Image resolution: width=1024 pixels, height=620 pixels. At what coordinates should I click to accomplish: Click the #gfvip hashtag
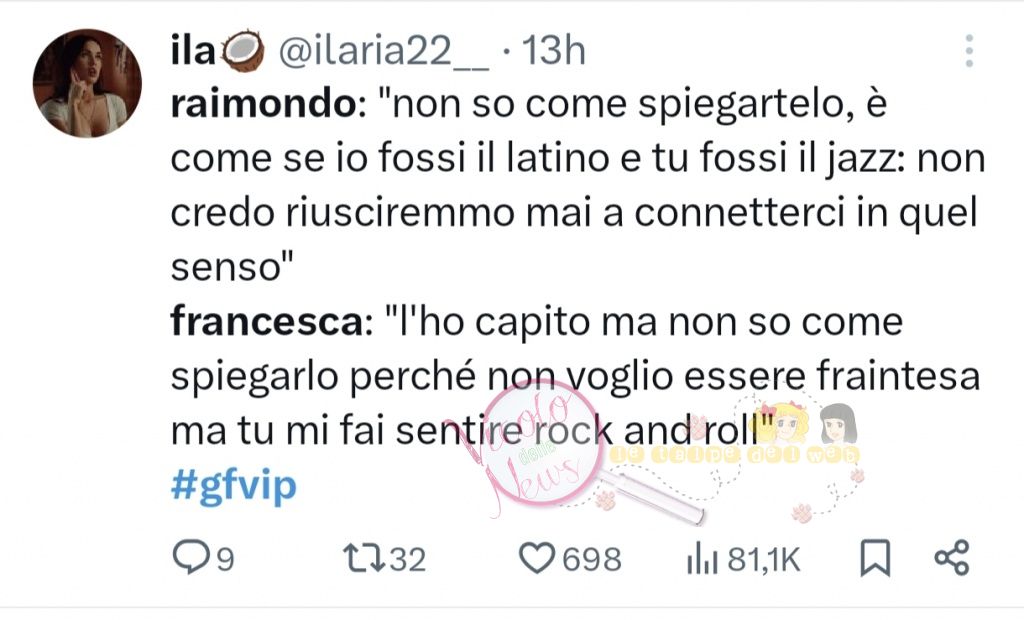pyautogui.click(x=233, y=485)
